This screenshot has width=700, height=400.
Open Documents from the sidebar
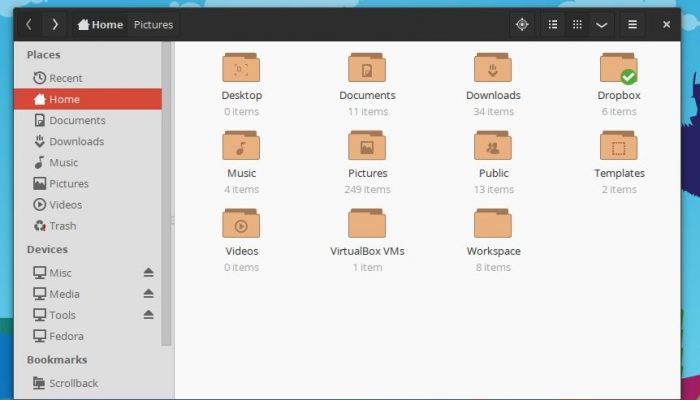point(88,120)
